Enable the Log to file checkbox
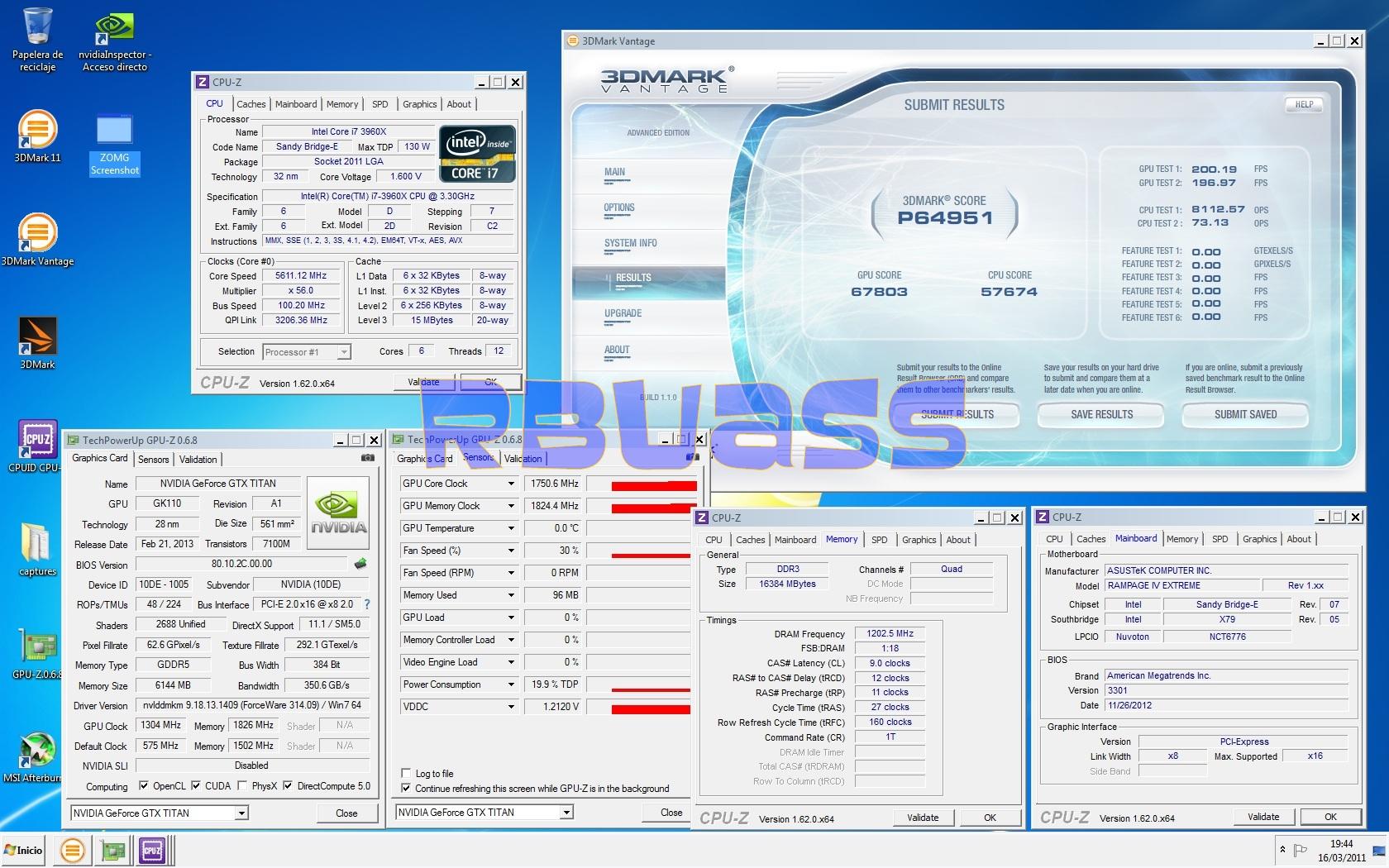The image size is (1389, 868). coord(406,774)
